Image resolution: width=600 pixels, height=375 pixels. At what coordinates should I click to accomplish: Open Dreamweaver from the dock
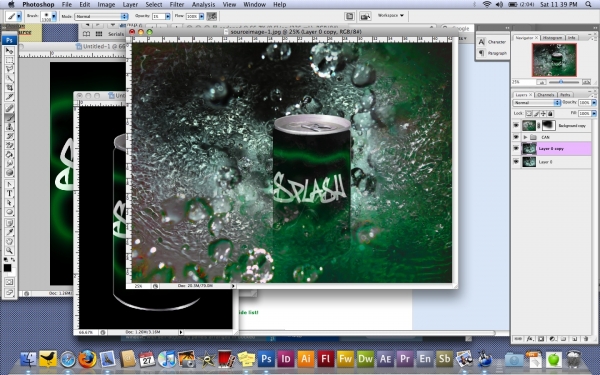point(365,359)
